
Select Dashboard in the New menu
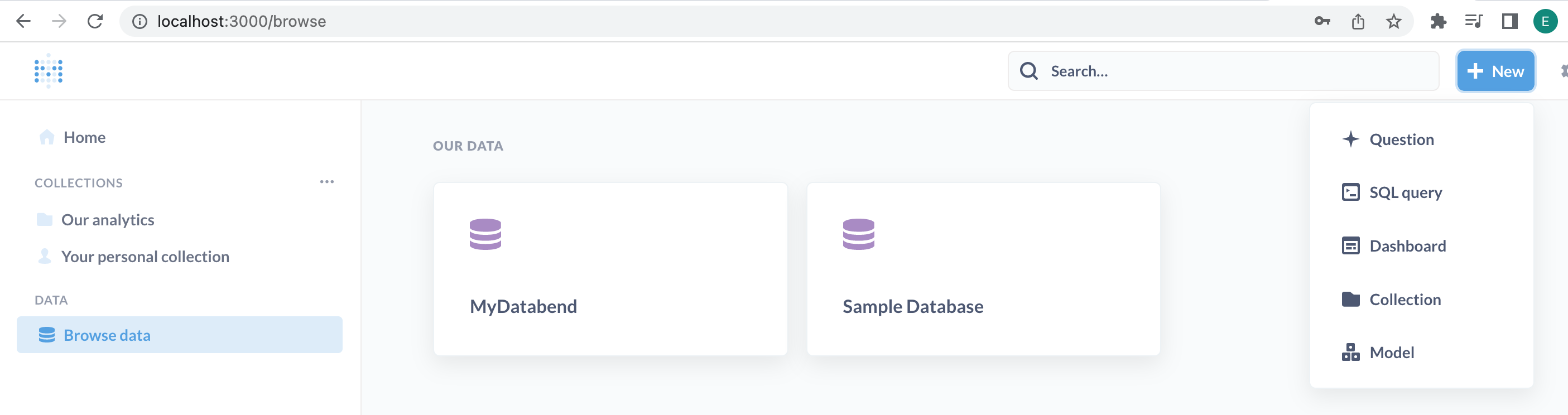point(1407,246)
